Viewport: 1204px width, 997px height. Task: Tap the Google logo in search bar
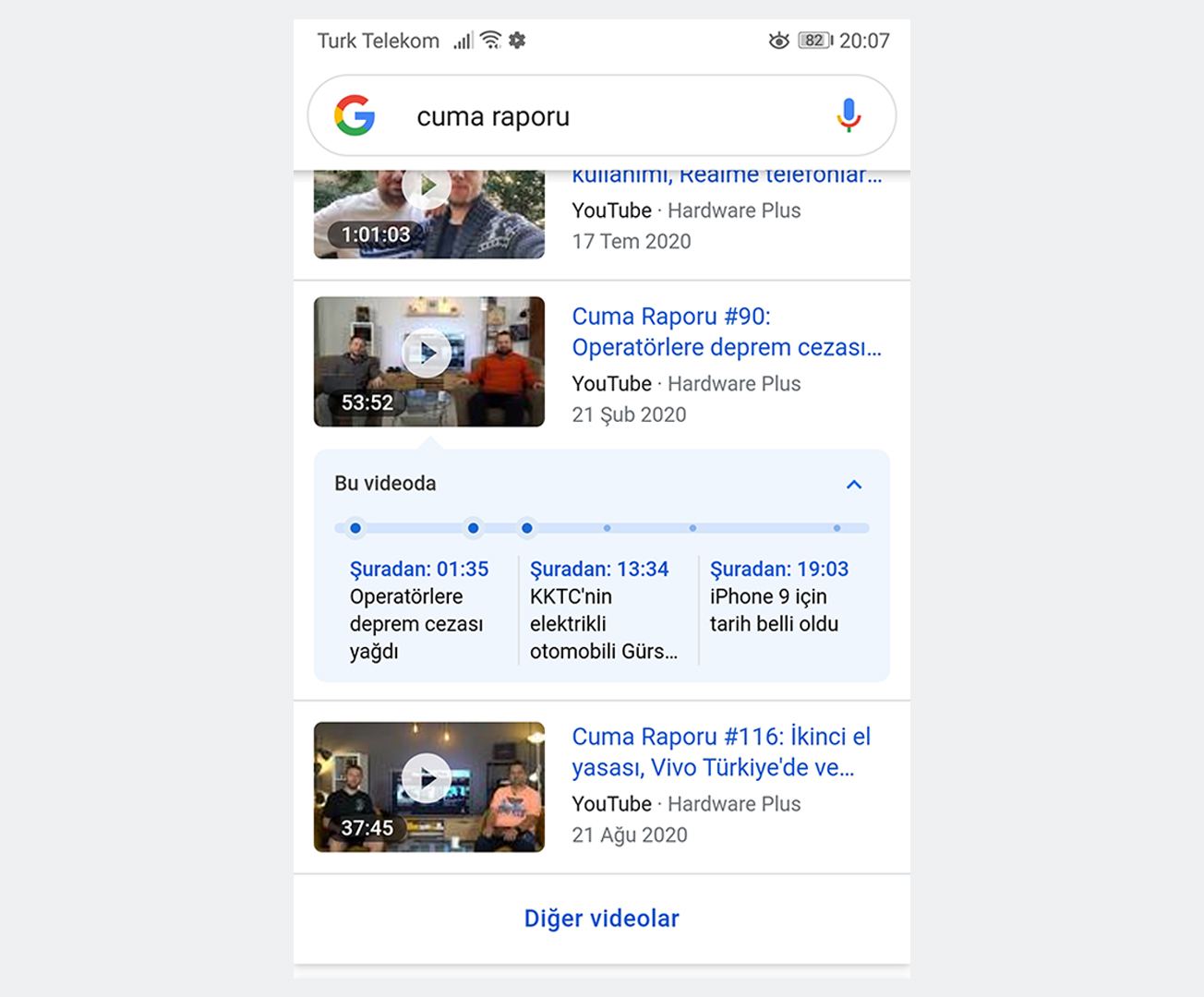point(355,115)
